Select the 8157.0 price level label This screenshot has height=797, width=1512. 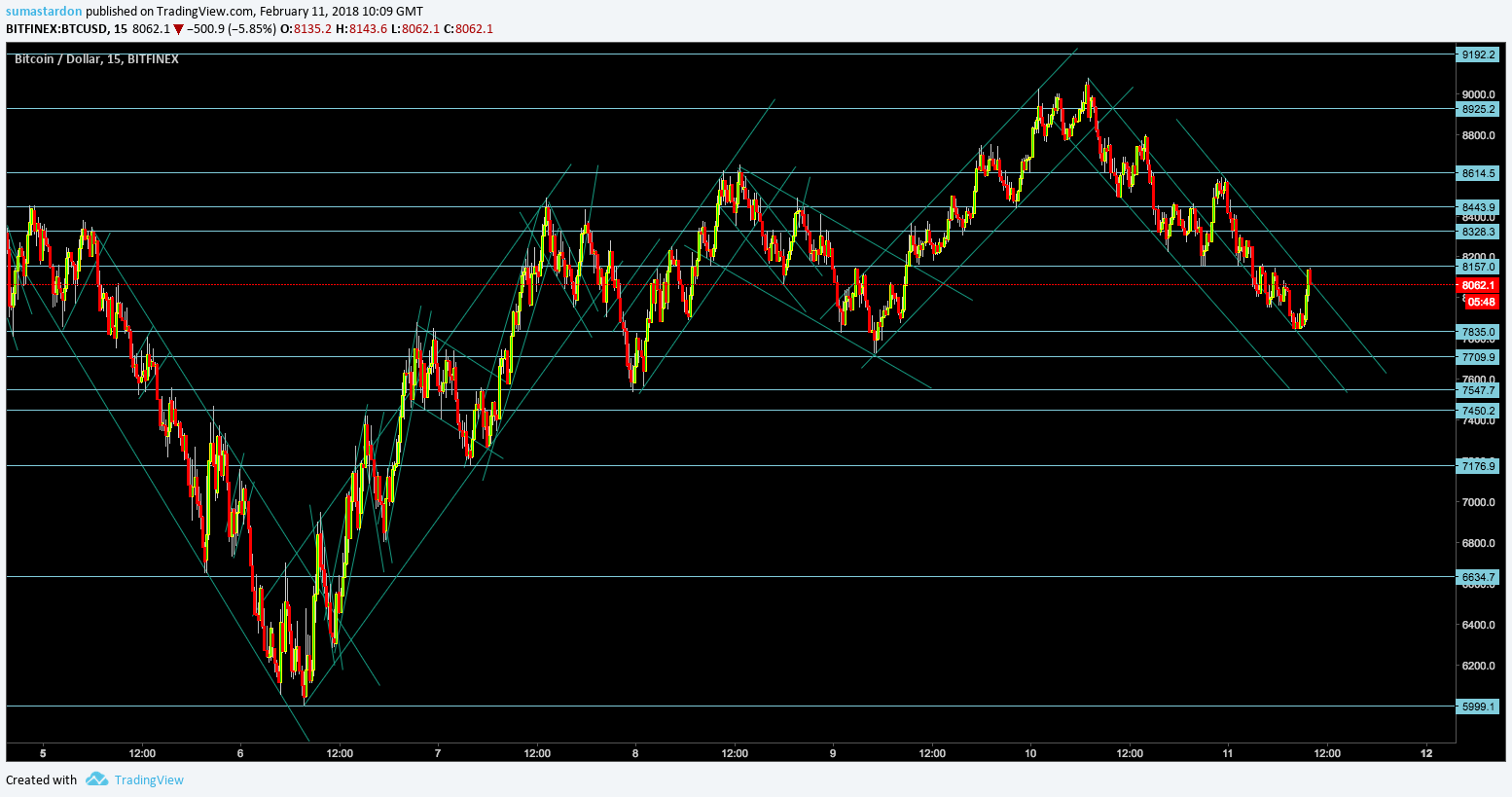point(1477,267)
